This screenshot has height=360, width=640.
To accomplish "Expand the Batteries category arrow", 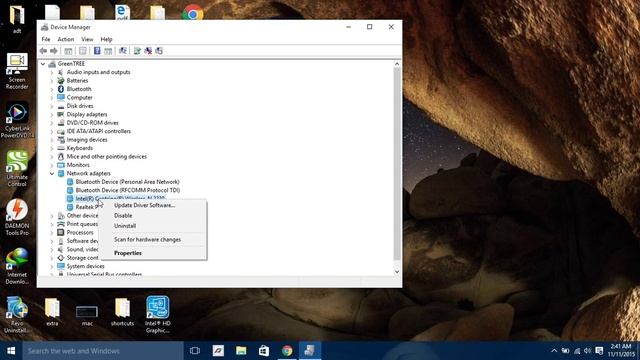I will click(x=52, y=81).
